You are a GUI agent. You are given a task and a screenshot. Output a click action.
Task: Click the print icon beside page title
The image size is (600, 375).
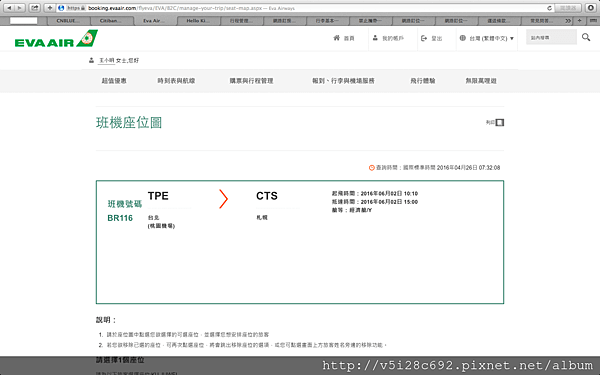click(x=500, y=122)
